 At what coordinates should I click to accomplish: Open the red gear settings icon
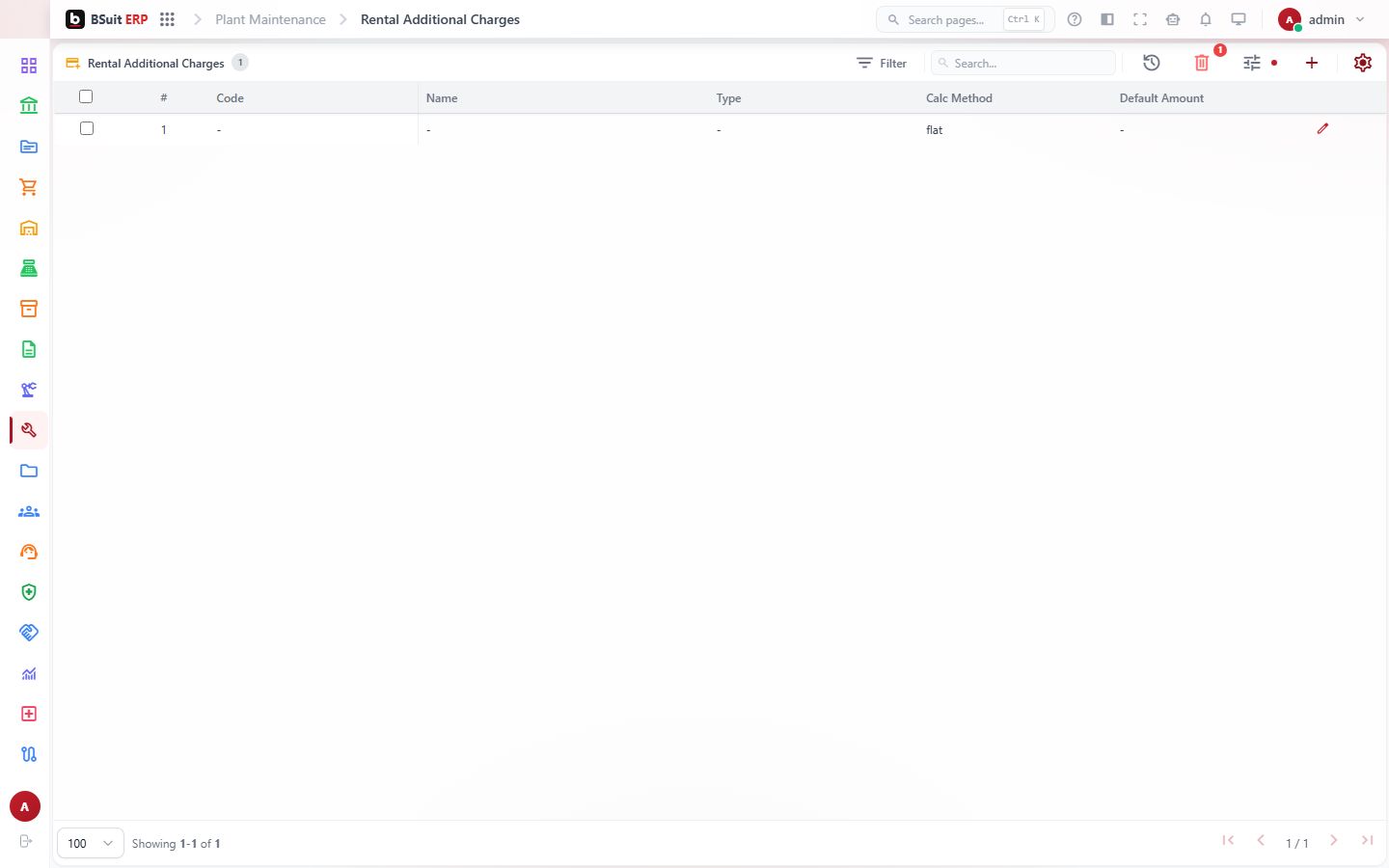(1363, 63)
